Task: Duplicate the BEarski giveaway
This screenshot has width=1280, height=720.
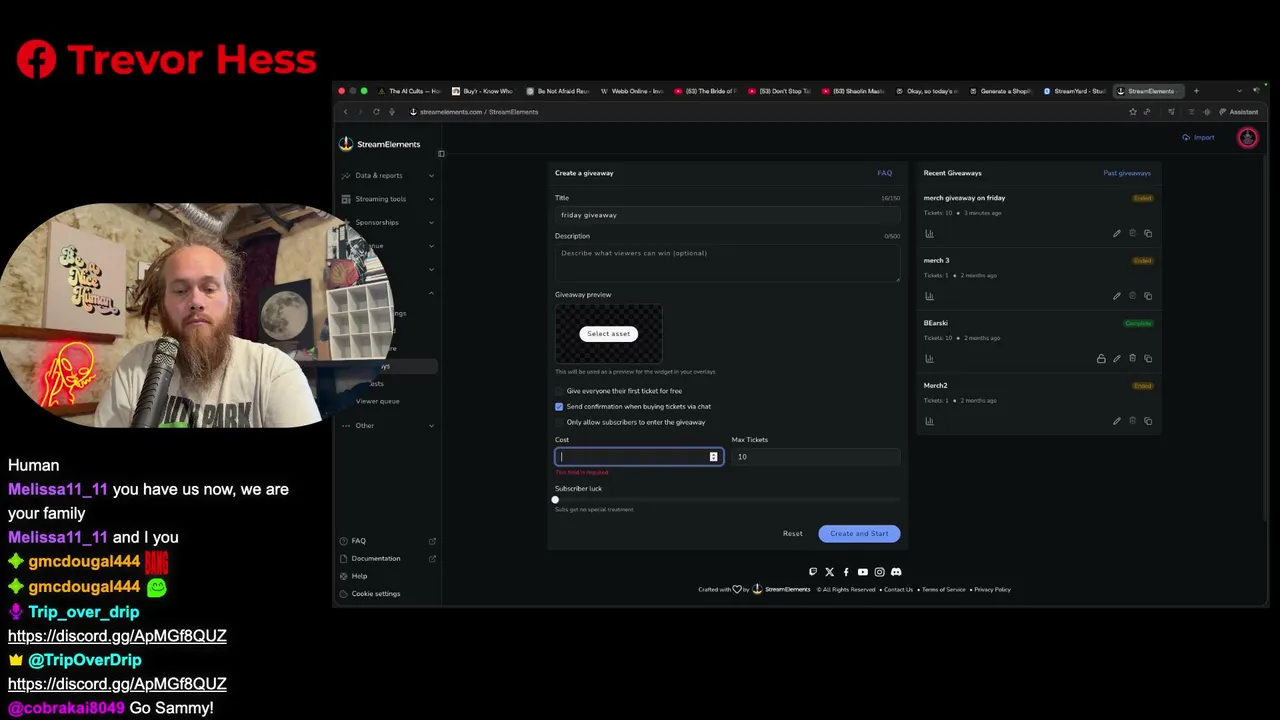Action: [x=1148, y=359]
